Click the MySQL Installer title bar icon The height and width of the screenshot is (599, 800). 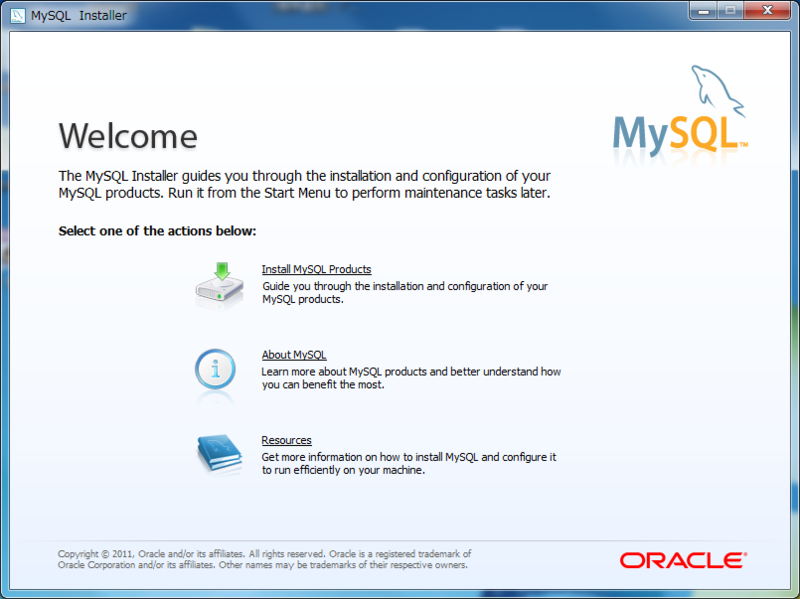point(17,15)
